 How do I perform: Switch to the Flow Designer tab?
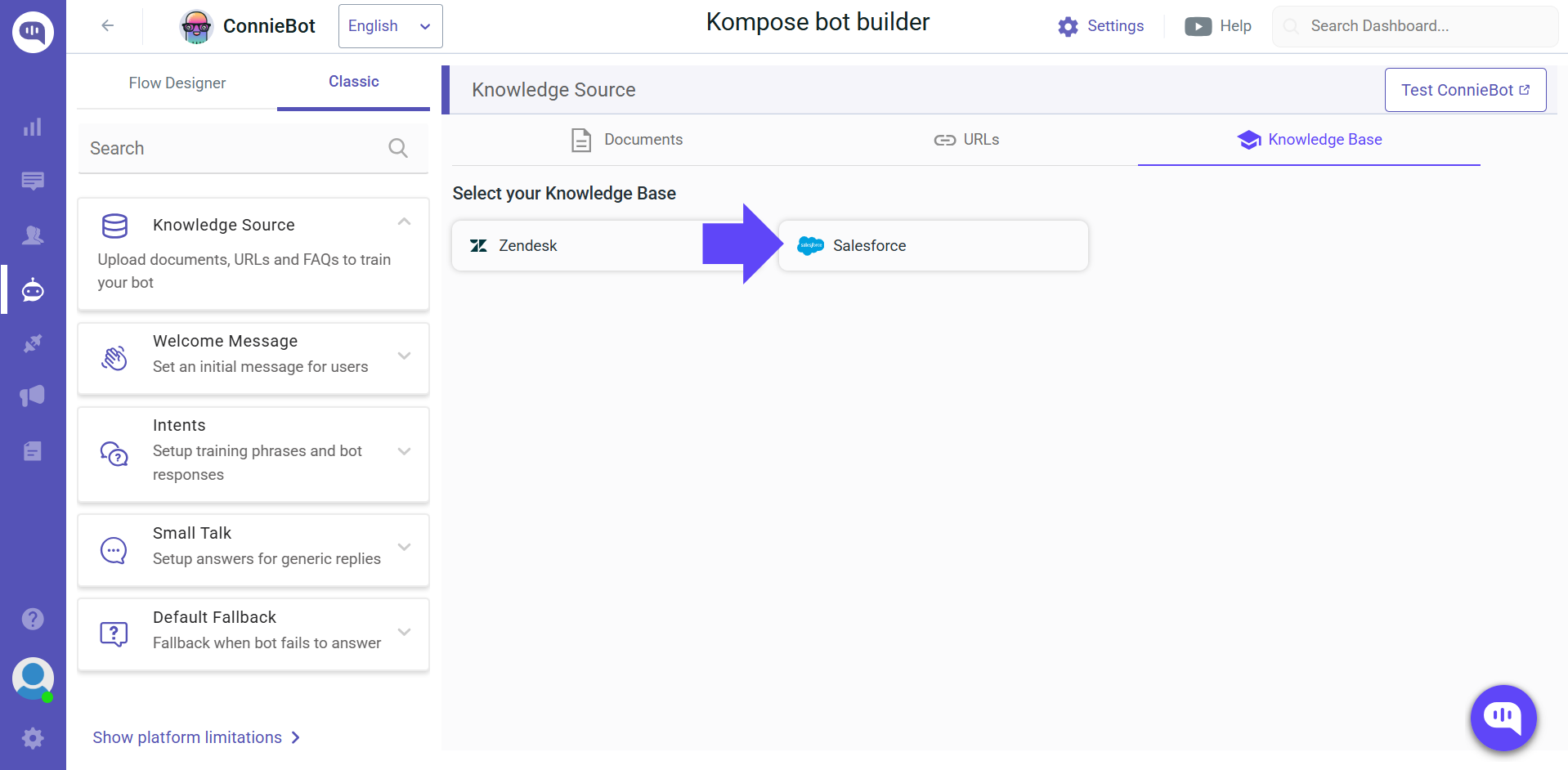177,83
